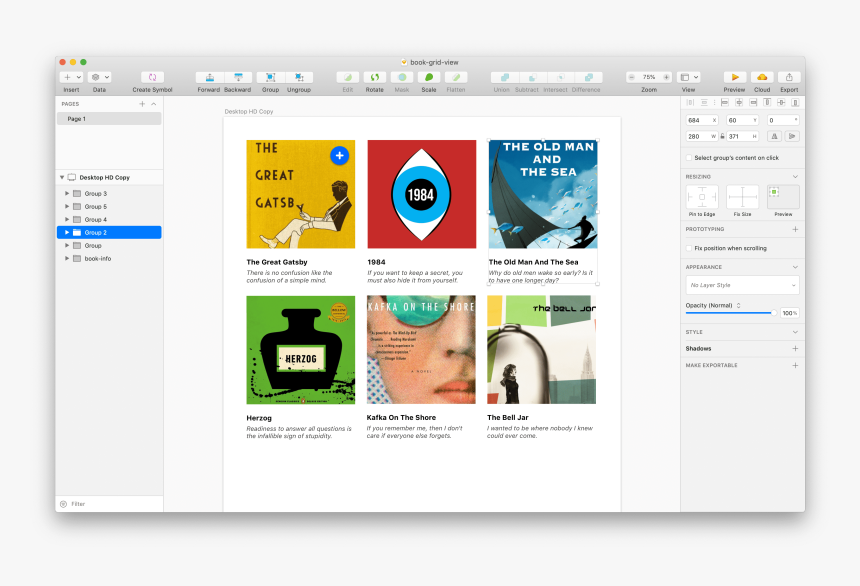
Task: Click the Edit tool icon
Action: coord(348,77)
